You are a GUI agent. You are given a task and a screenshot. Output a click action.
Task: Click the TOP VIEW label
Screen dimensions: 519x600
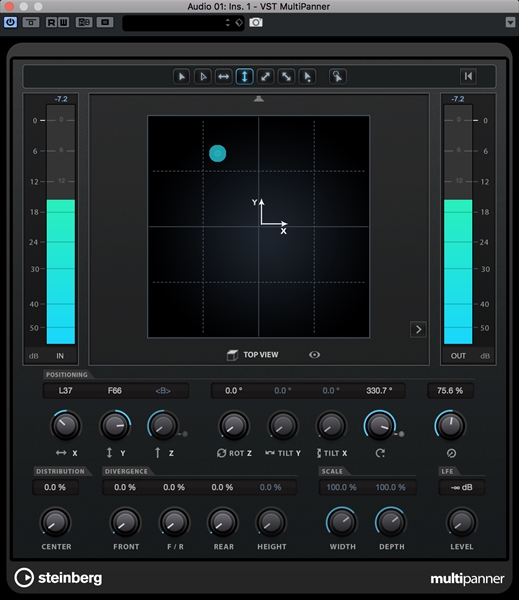click(261, 355)
